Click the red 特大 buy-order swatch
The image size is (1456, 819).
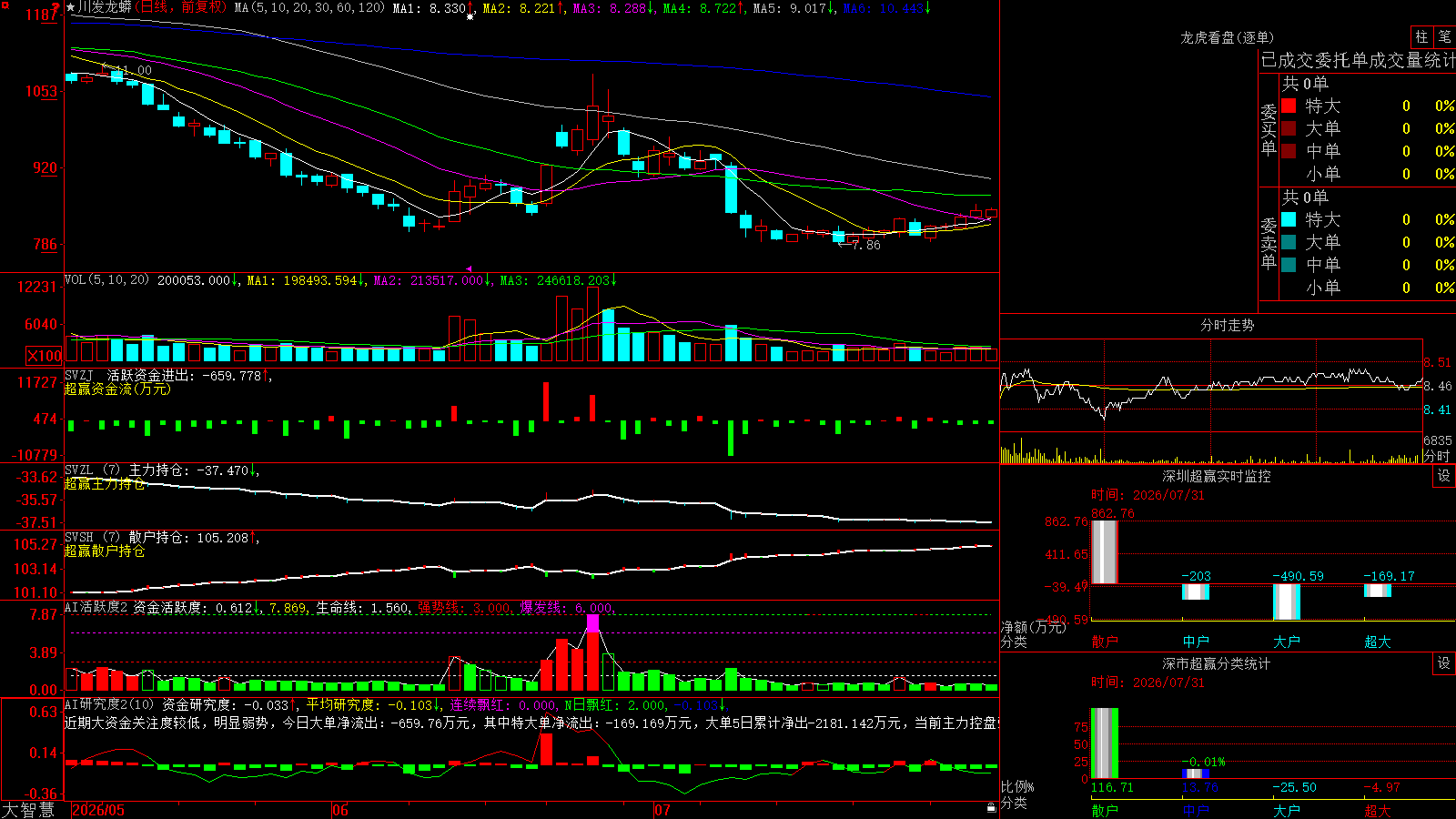1289,106
